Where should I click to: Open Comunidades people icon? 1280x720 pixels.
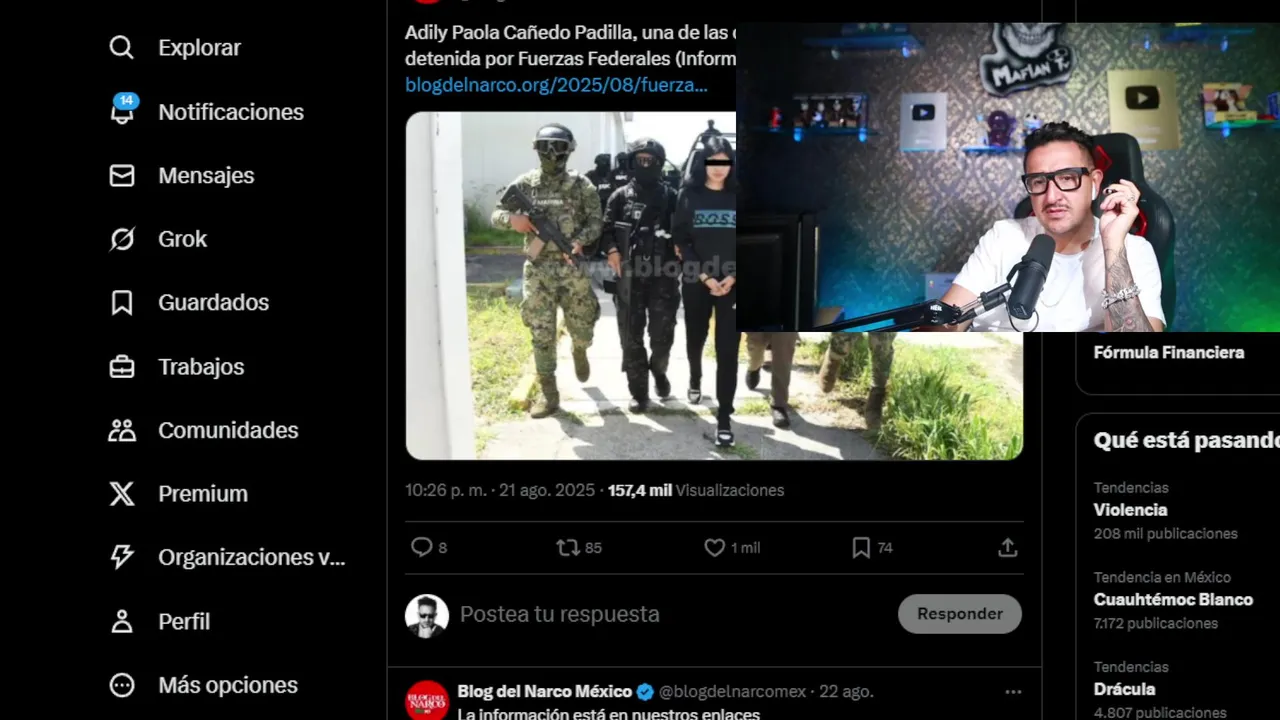tap(121, 430)
